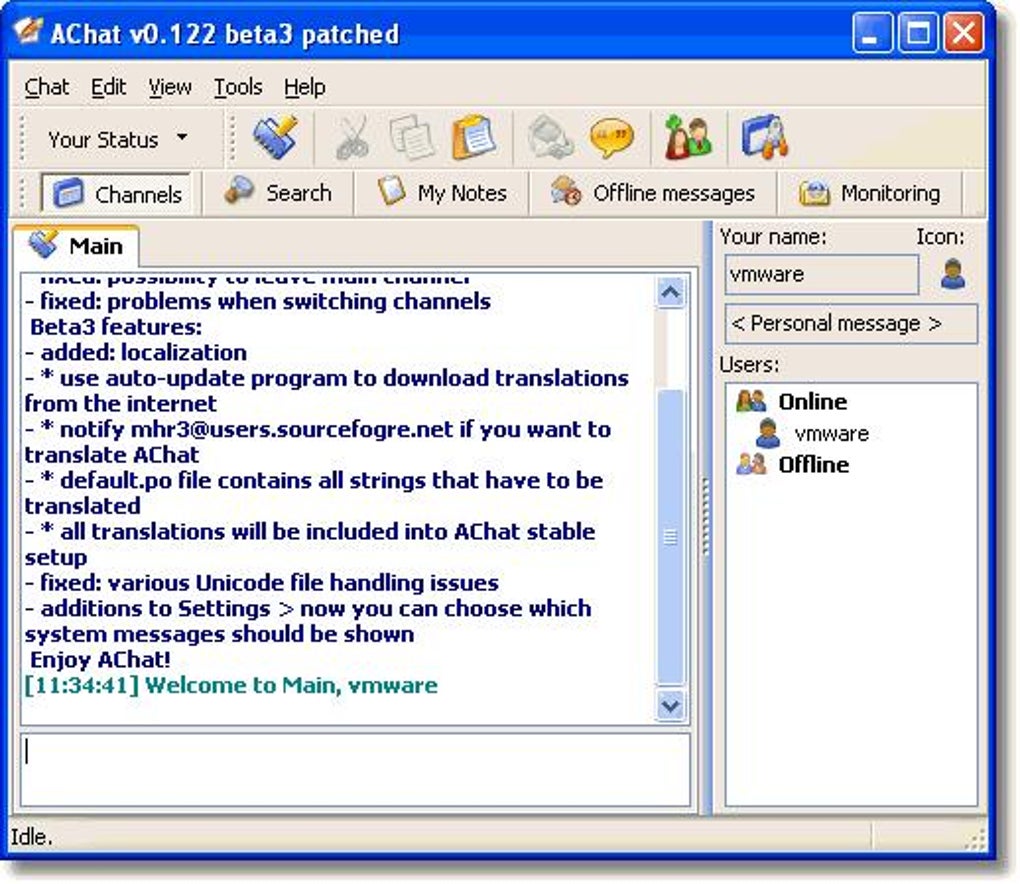Image resolution: width=1020 pixels, height=884 pixels.
Task: Close the AChat window
Action: 963,33
